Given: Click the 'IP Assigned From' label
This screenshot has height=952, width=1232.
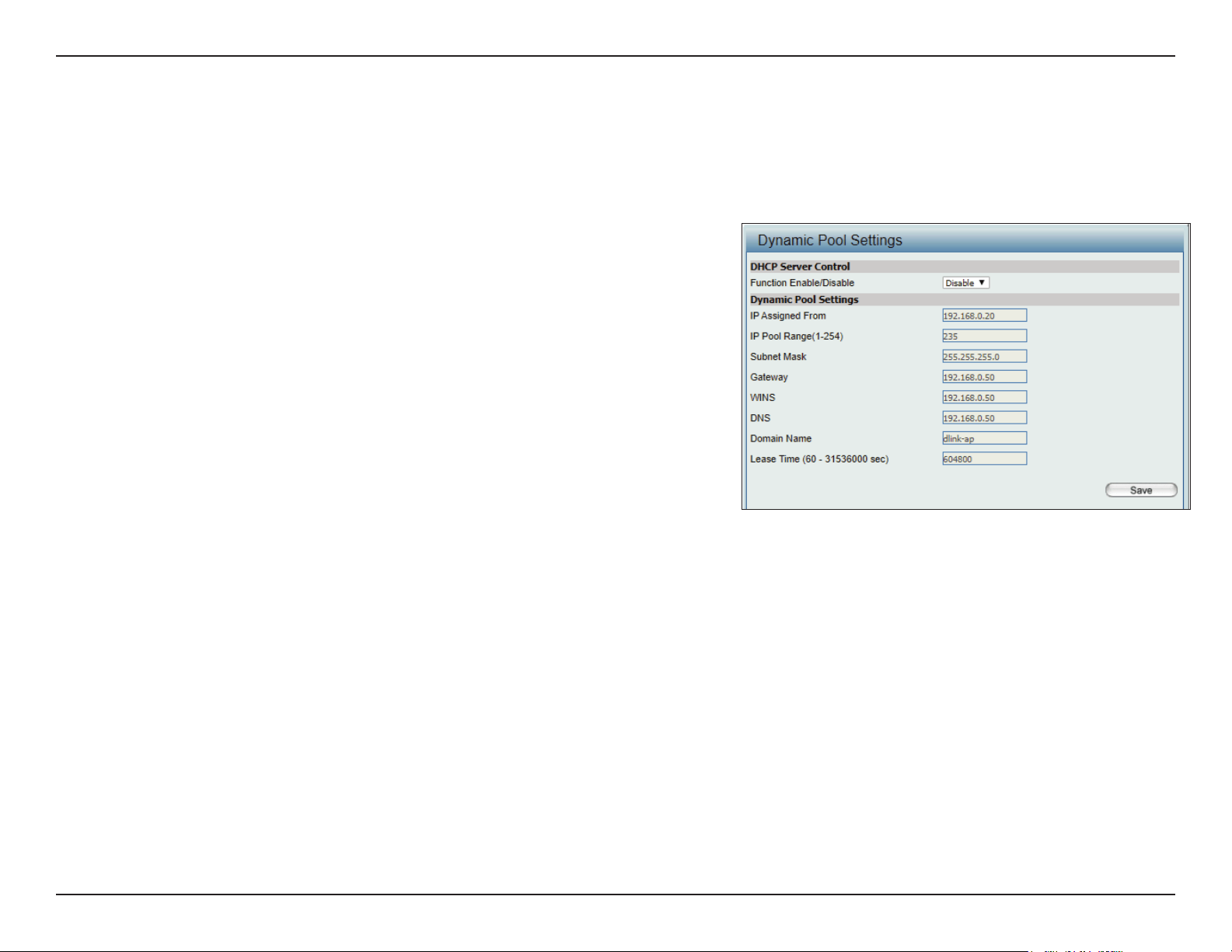Looking at the screenshot, I should [787, 316].
